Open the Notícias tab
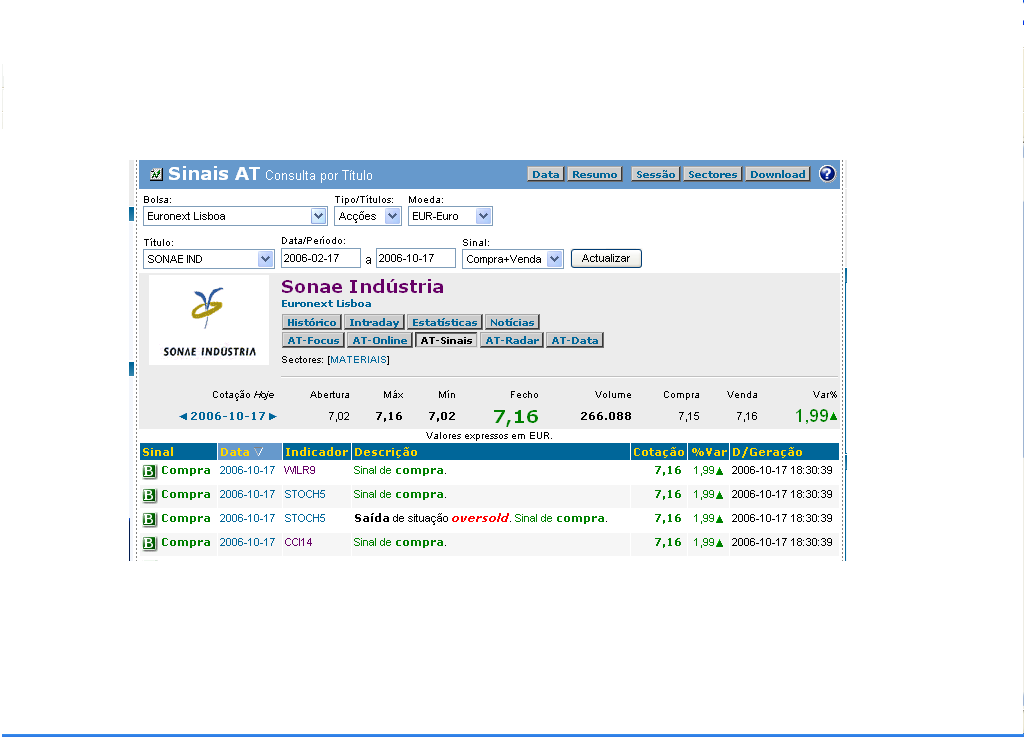Image resolution: width=1024 pixels, height=738 pixels. [512, 322]
